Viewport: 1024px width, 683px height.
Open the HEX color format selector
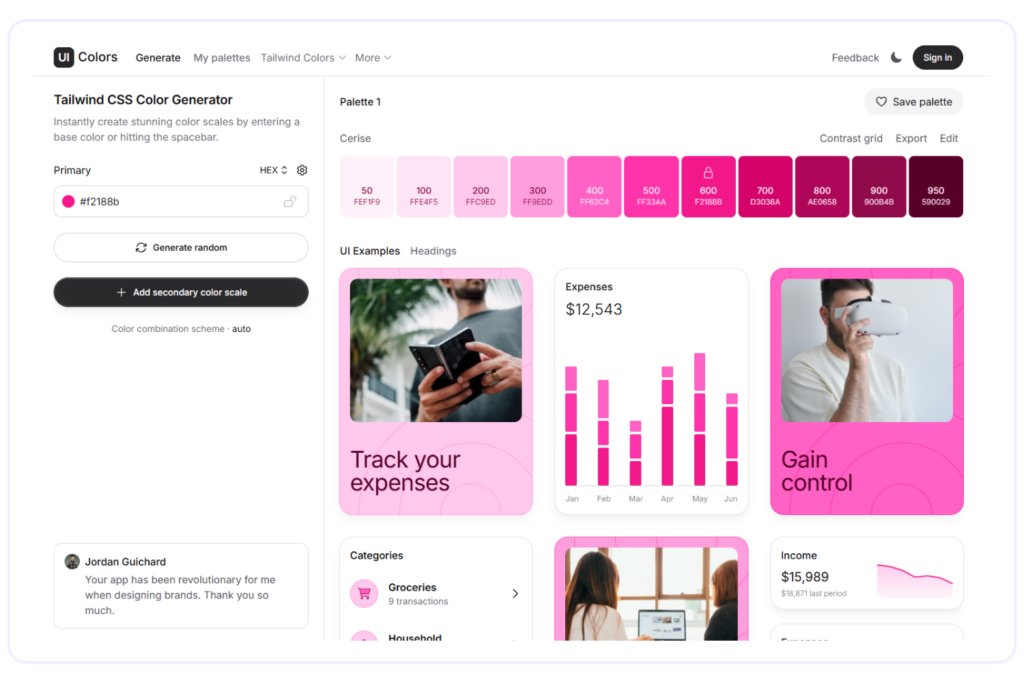pyautogui.click(x=273, y=170)
